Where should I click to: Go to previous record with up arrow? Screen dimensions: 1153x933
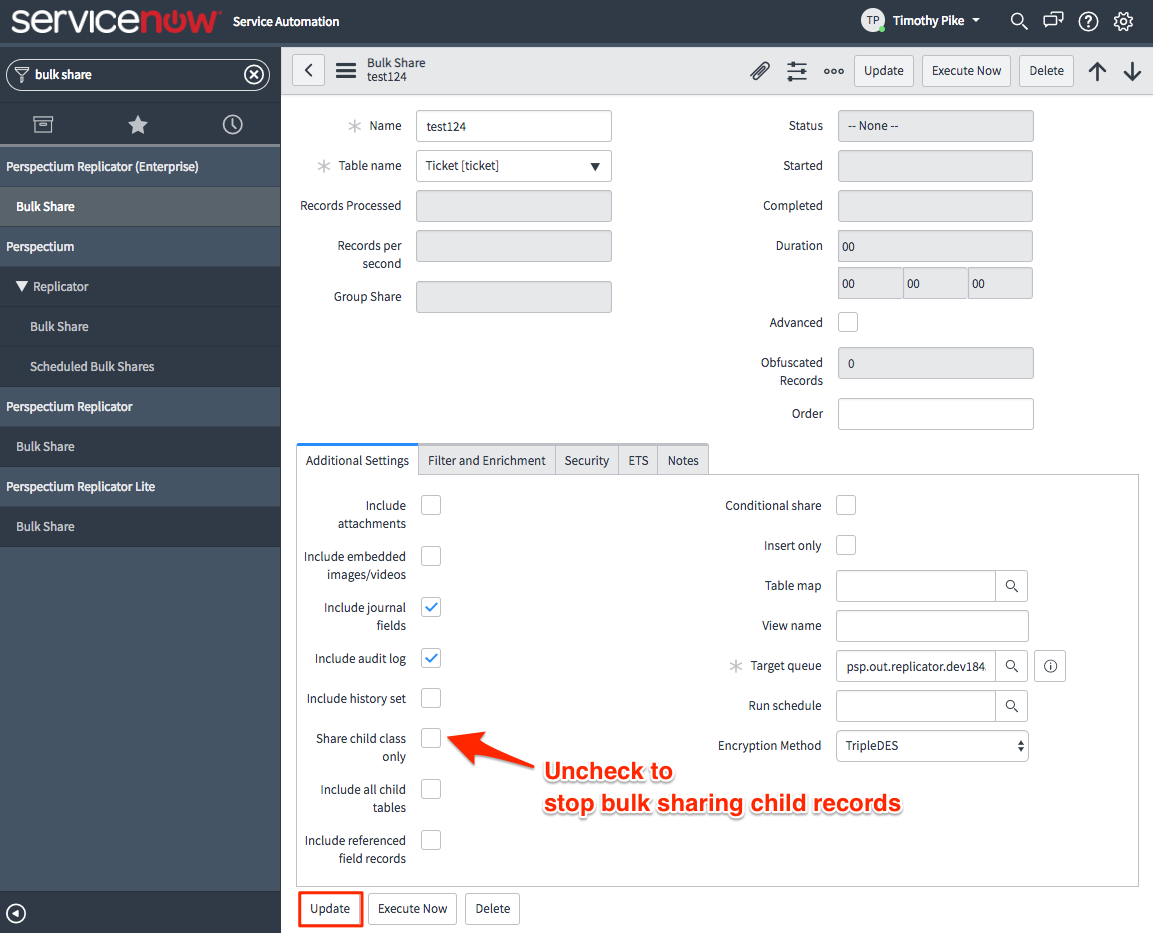pyautogui.click(x=1097, y=71)
